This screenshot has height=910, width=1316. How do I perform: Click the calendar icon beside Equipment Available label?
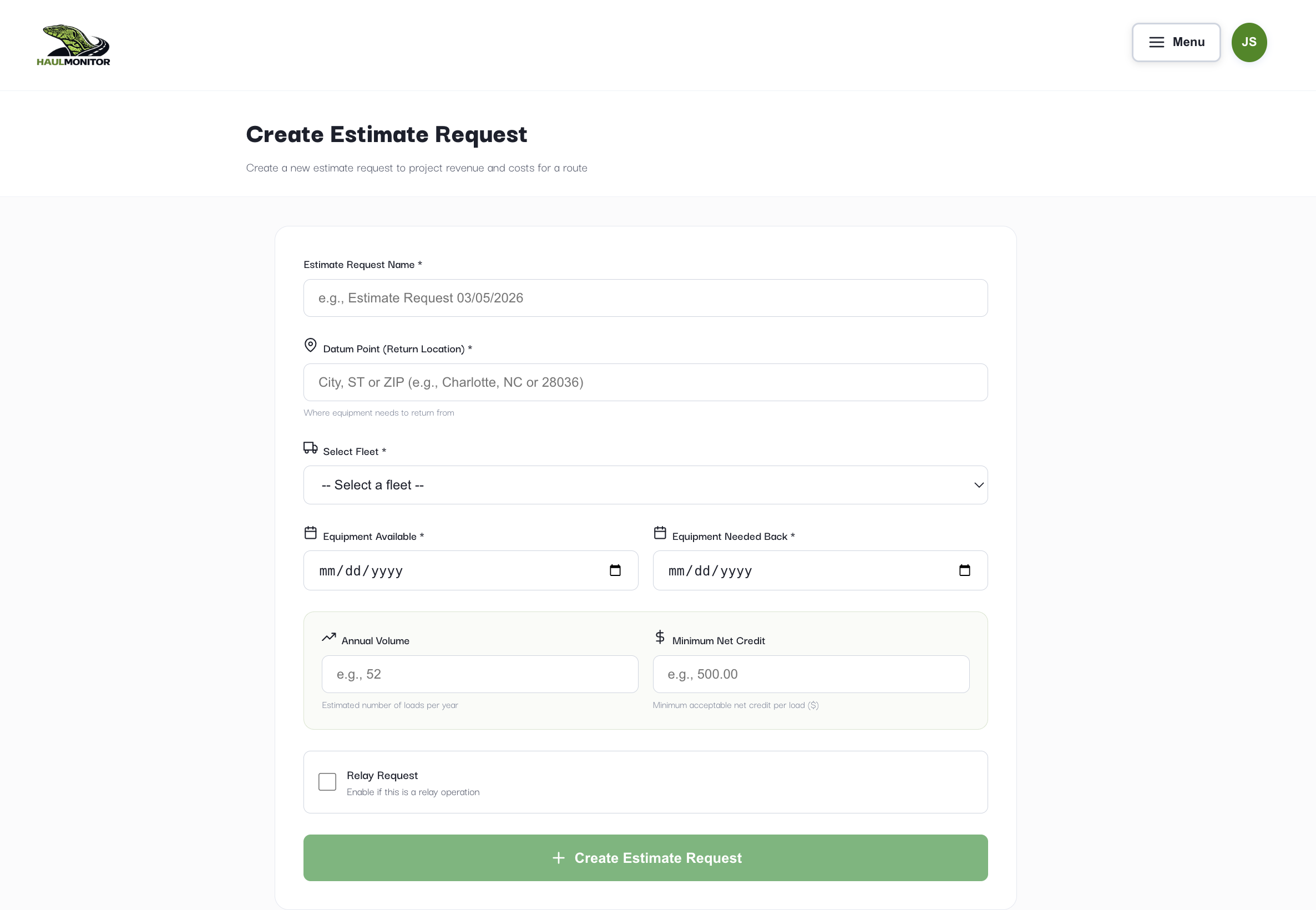tap(310, 532)
